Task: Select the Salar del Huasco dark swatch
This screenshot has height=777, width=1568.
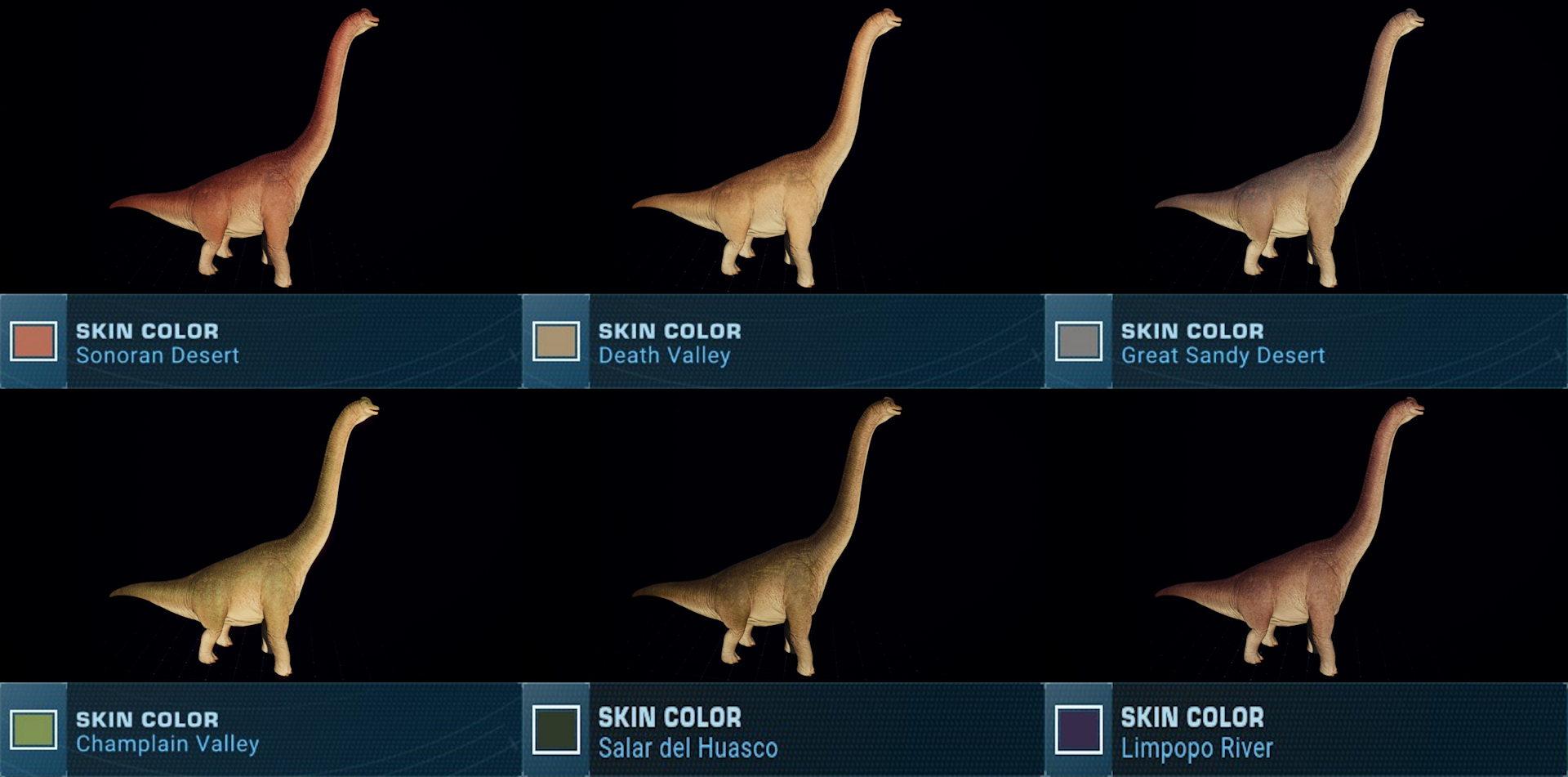Action: [556, 730]
